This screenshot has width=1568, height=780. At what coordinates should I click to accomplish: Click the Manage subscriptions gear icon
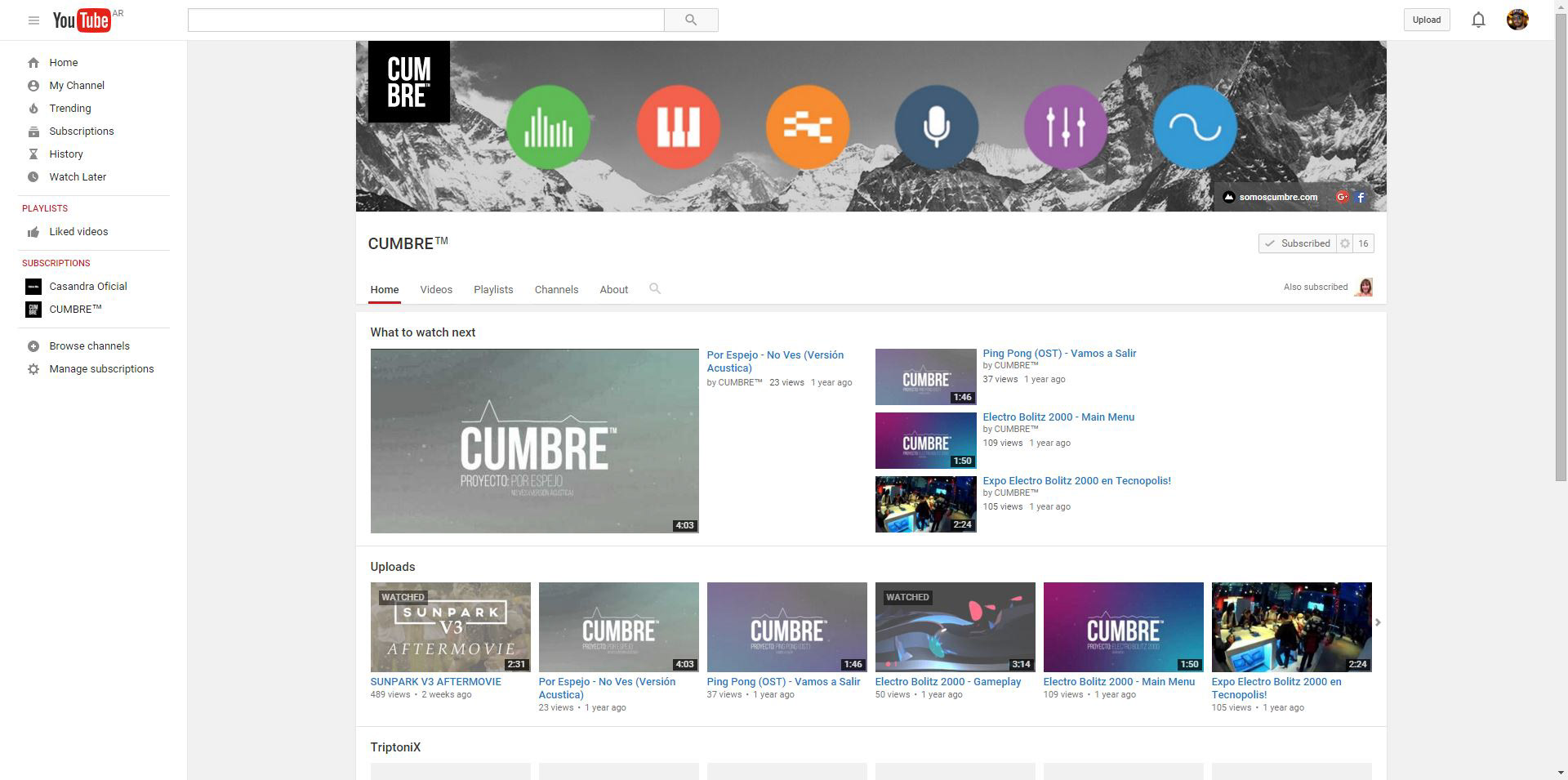[x=33, y=369]
